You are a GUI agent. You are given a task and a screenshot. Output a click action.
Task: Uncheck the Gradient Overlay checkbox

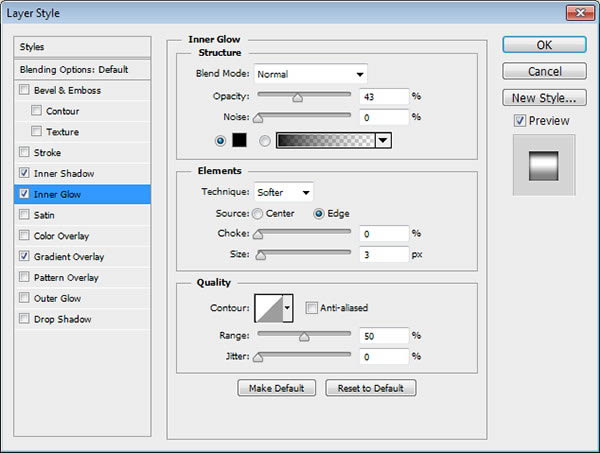pos(24,256)
